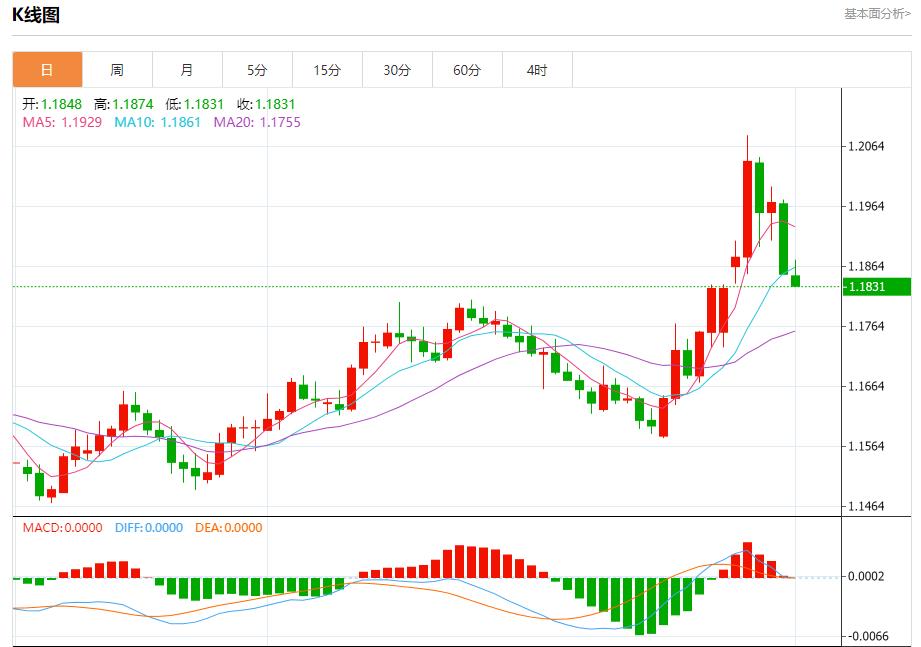Select the 60分 interval tab

coord(467,70)
